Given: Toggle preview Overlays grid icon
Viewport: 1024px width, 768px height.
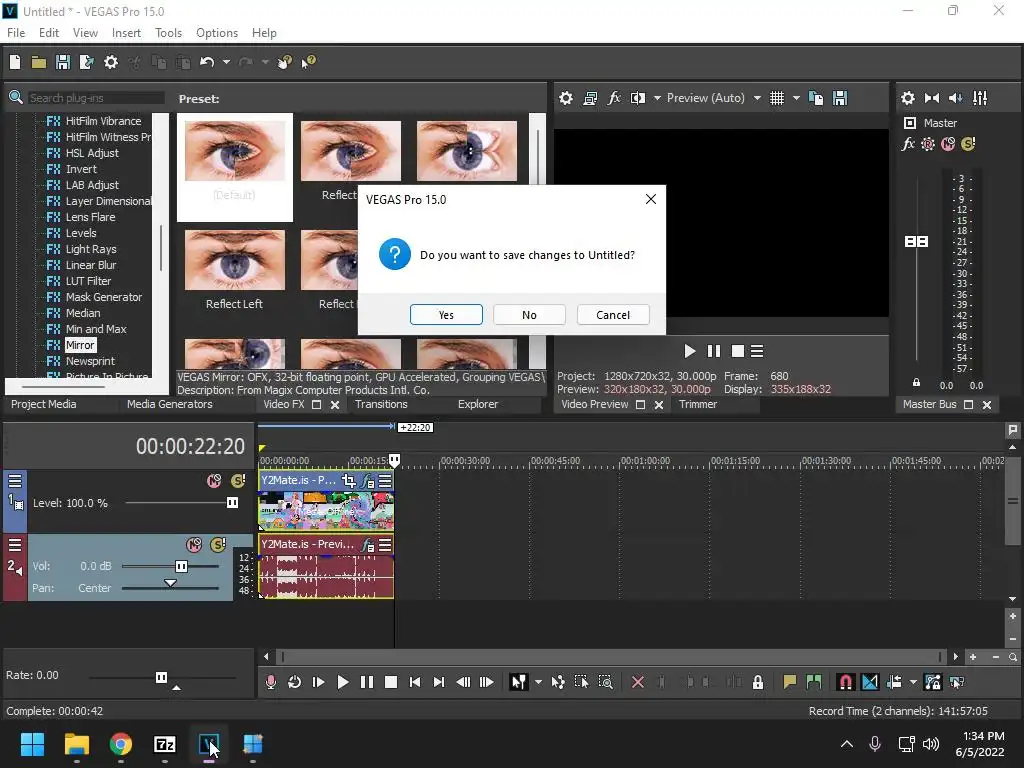Looking at the screenshot, I should (776, 98).
